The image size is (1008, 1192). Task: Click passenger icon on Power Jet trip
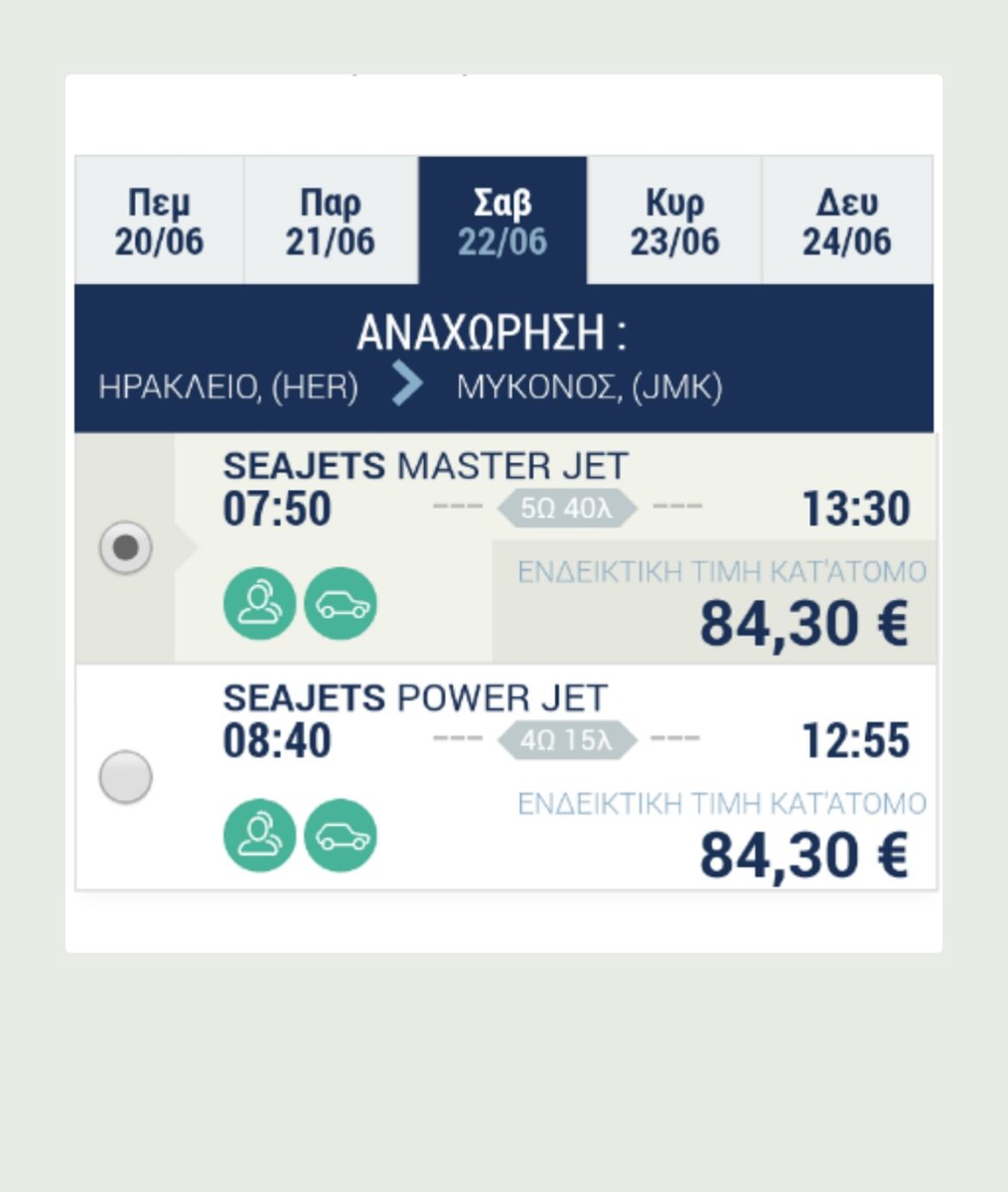pyautogui.click(x=259, y=835)
